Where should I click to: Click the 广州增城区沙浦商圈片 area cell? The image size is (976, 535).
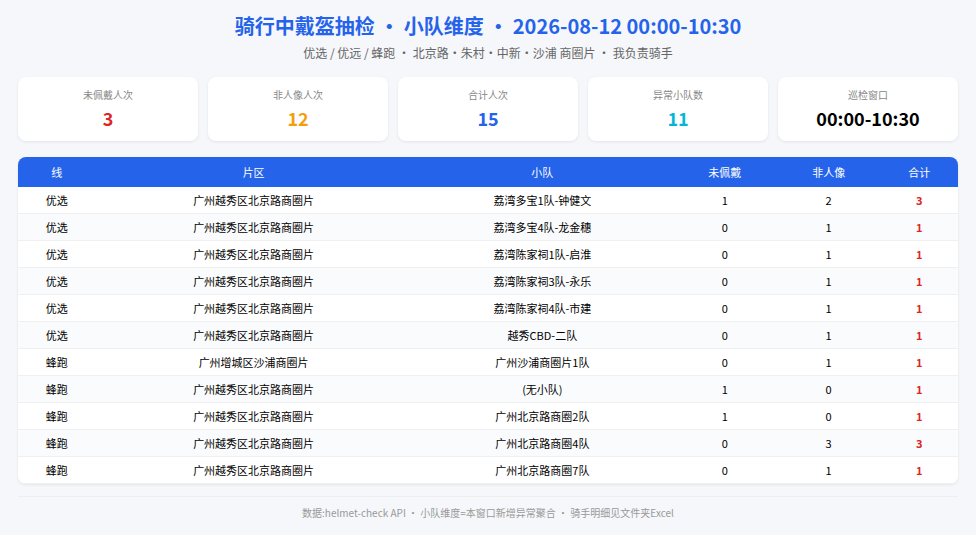tap(253, 363)
